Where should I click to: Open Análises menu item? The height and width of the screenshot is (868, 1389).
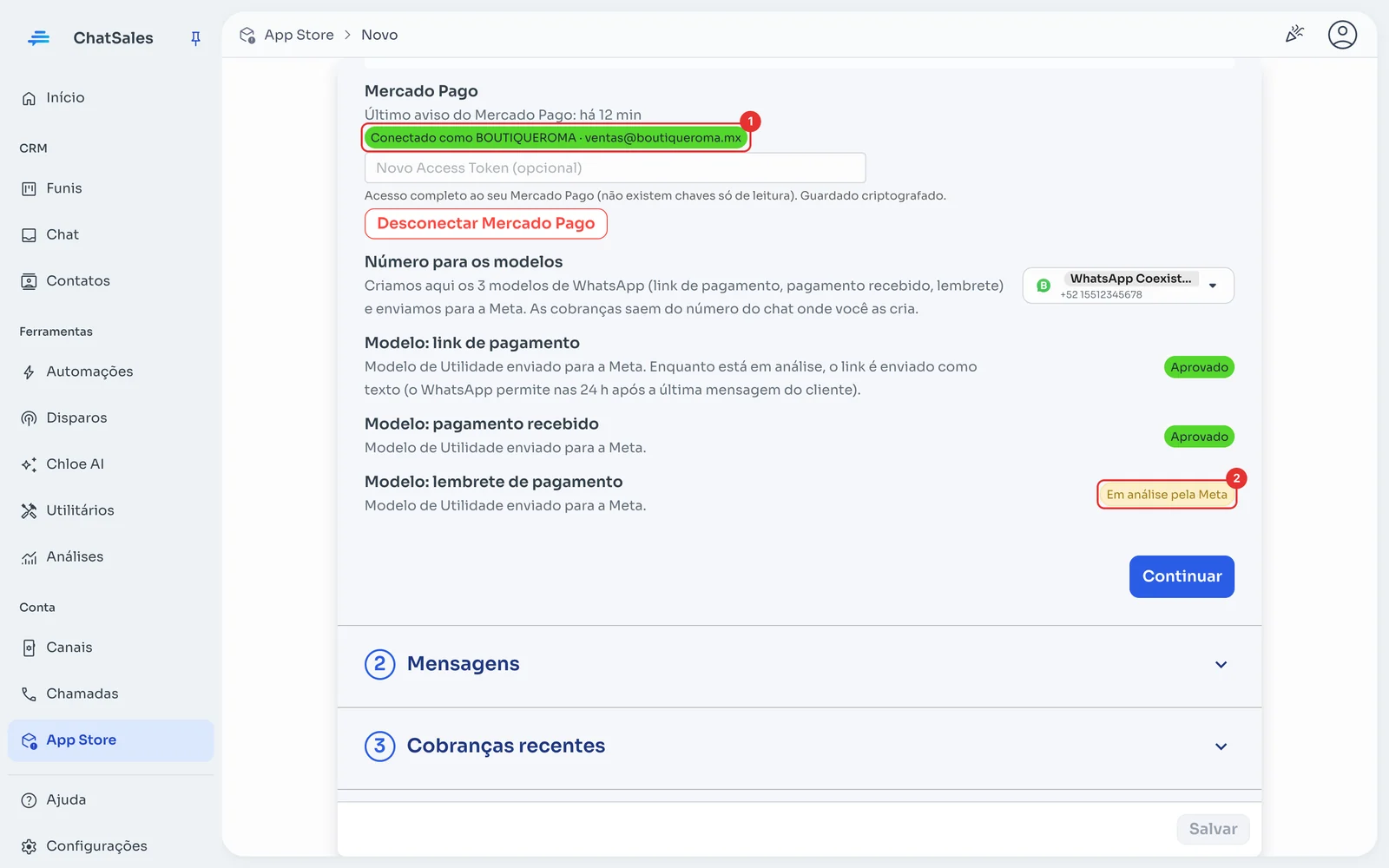coord(110,557)
